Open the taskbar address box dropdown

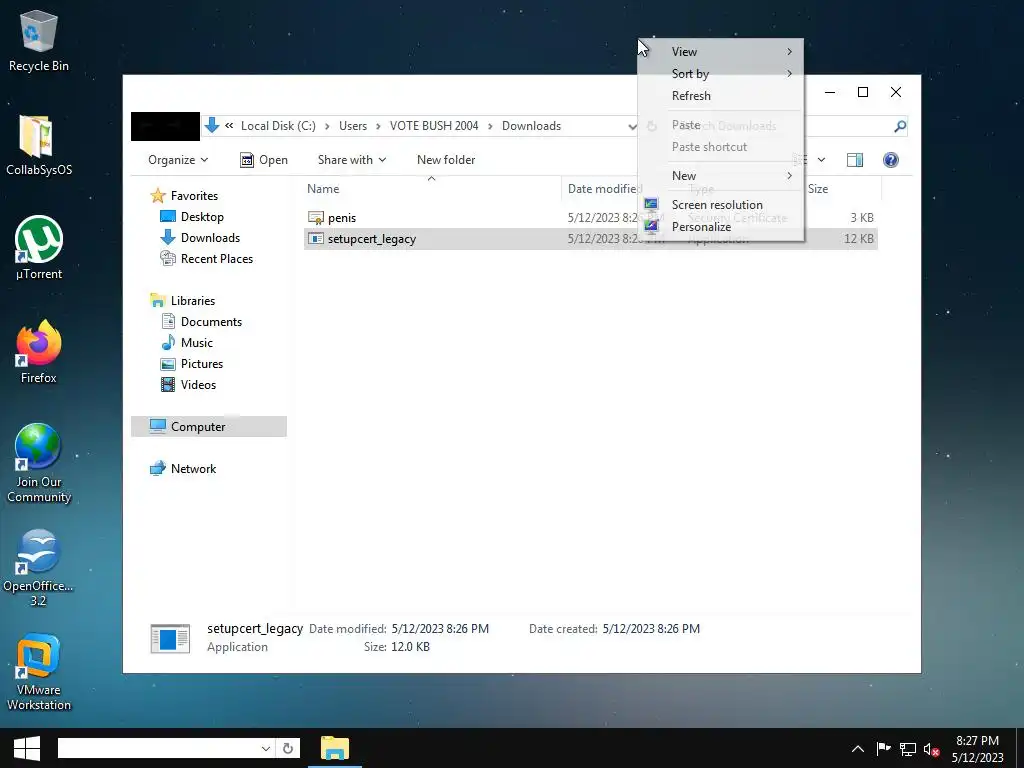click(x=266, y=748)
